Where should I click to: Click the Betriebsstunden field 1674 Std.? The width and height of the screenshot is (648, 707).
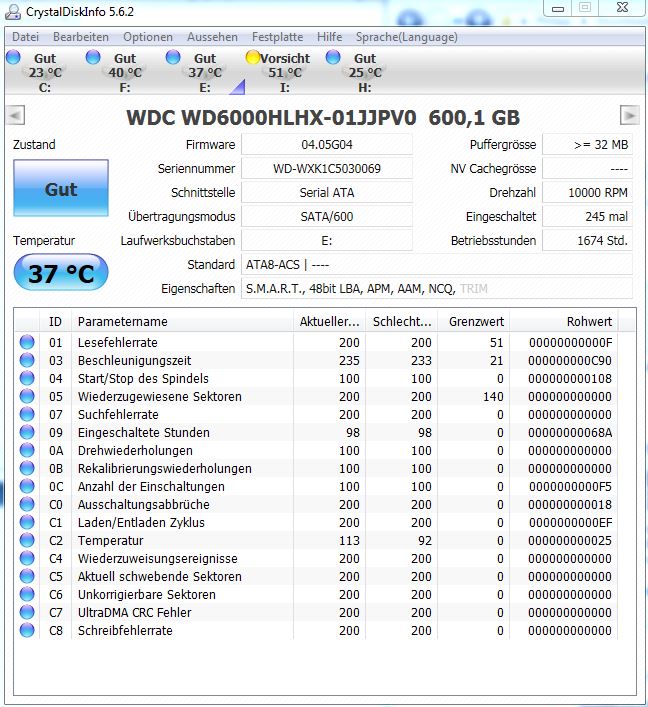(x=588, y=240)
